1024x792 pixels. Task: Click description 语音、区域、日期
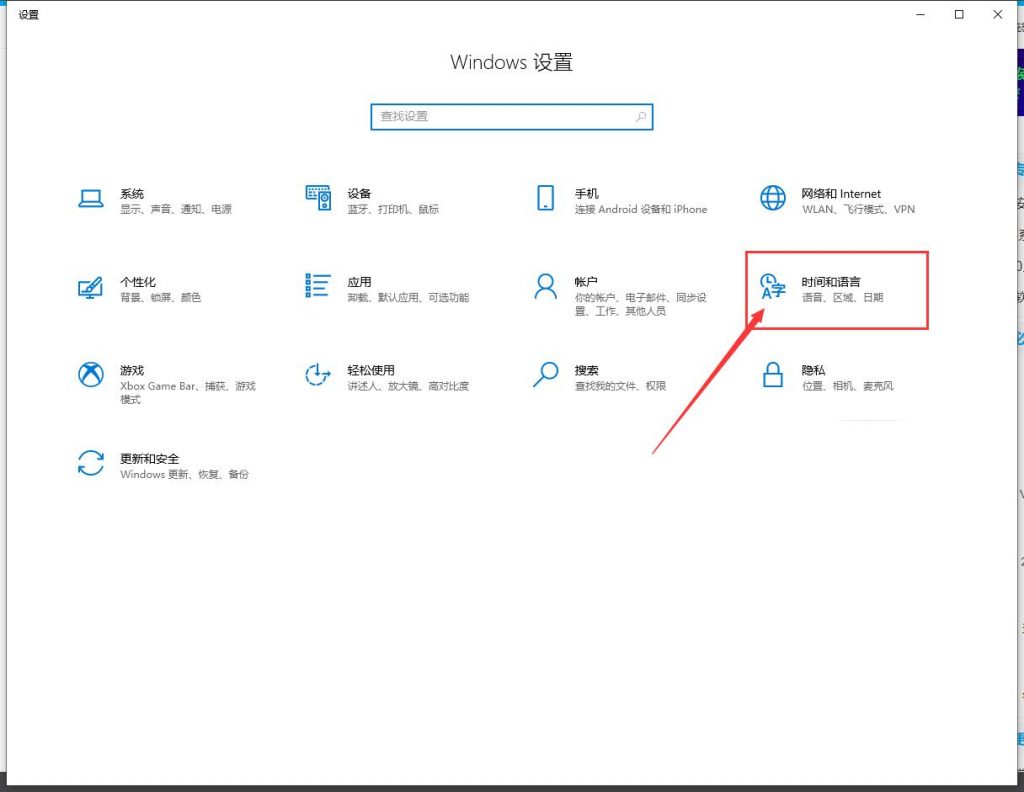[842, 298]
